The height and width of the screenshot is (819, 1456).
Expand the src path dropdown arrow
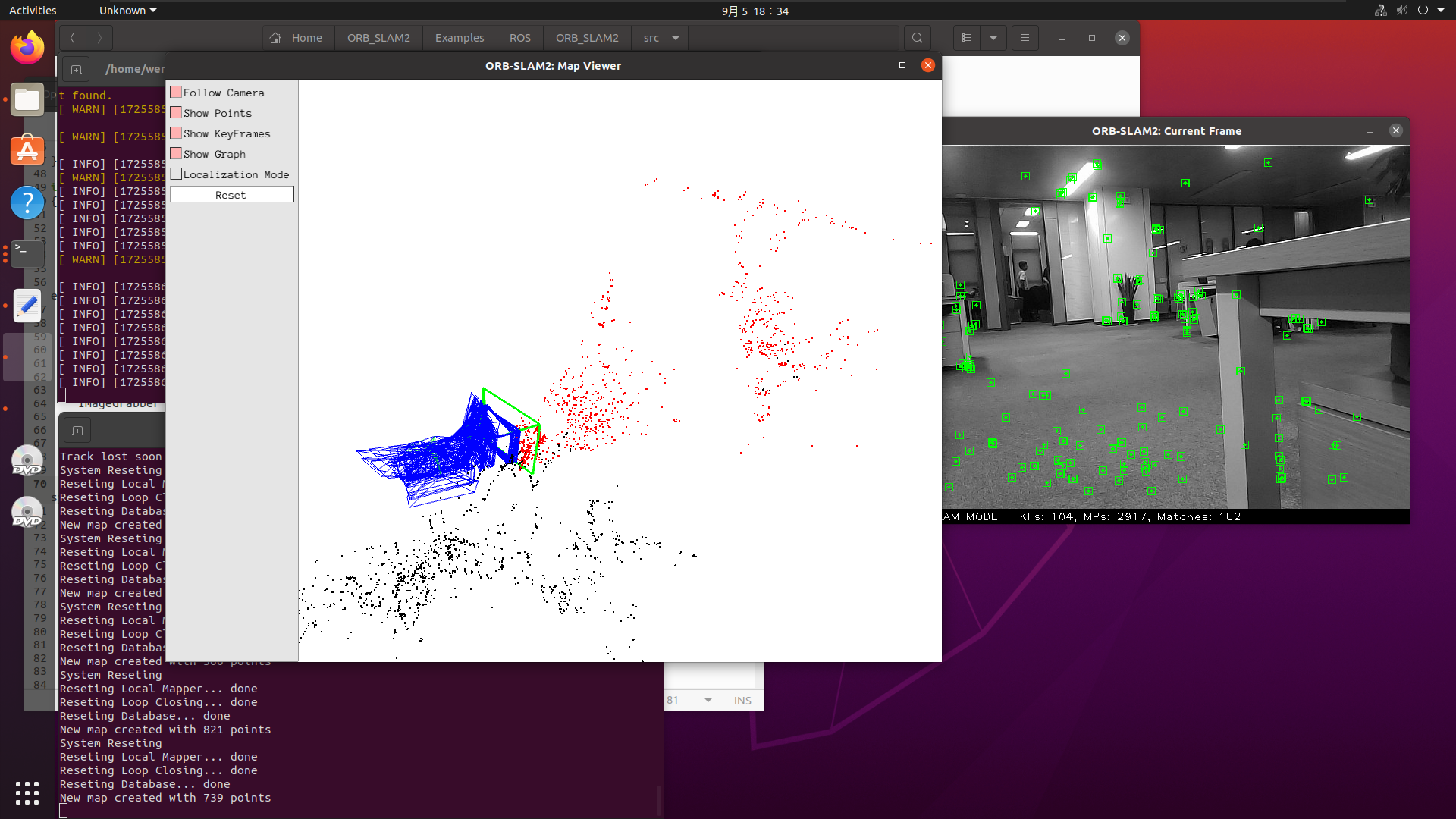coord(676,38)
